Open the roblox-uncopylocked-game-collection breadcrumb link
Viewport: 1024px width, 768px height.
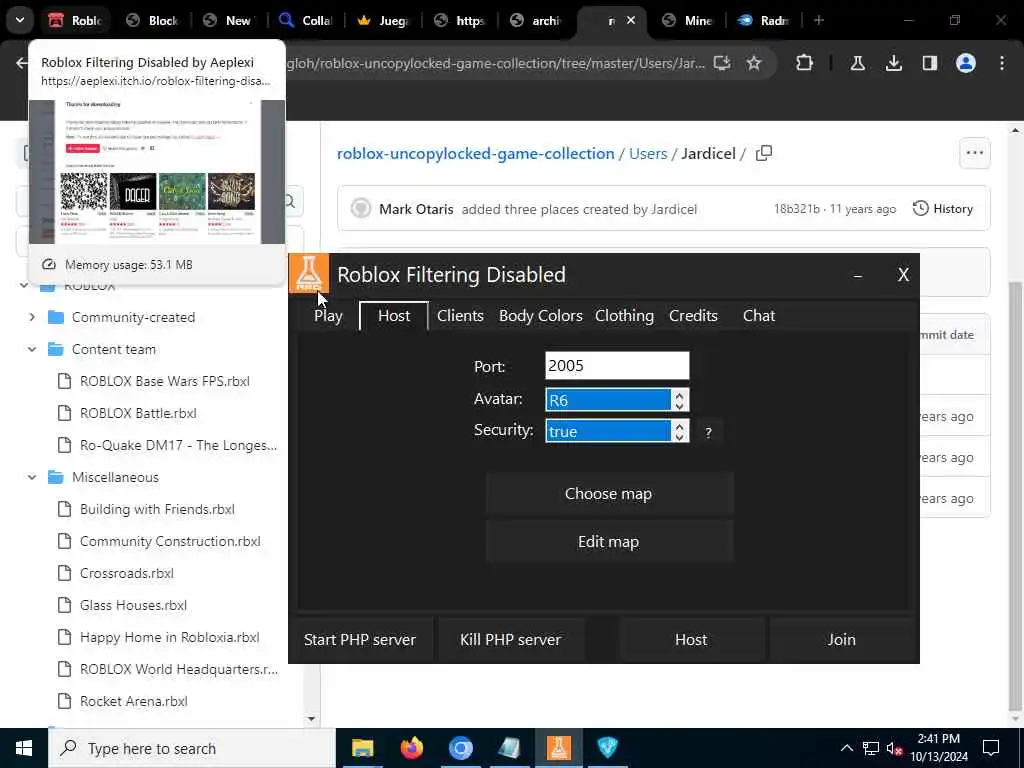click(475, 153)
